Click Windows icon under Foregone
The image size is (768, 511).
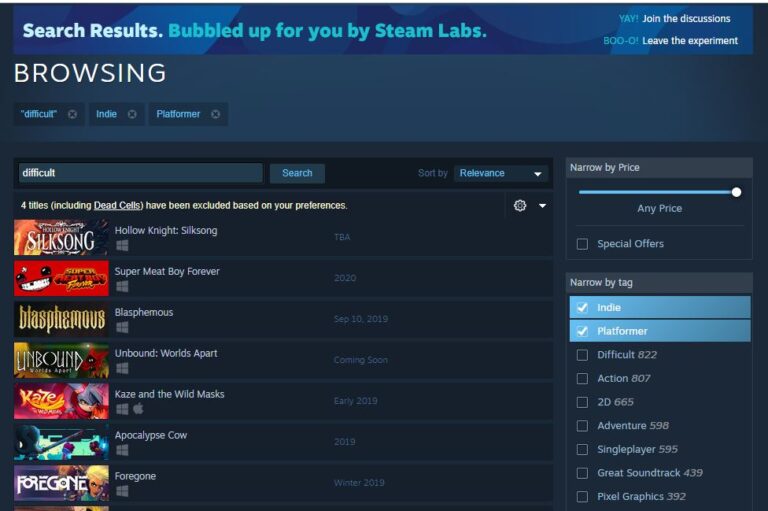pos(122,491)
